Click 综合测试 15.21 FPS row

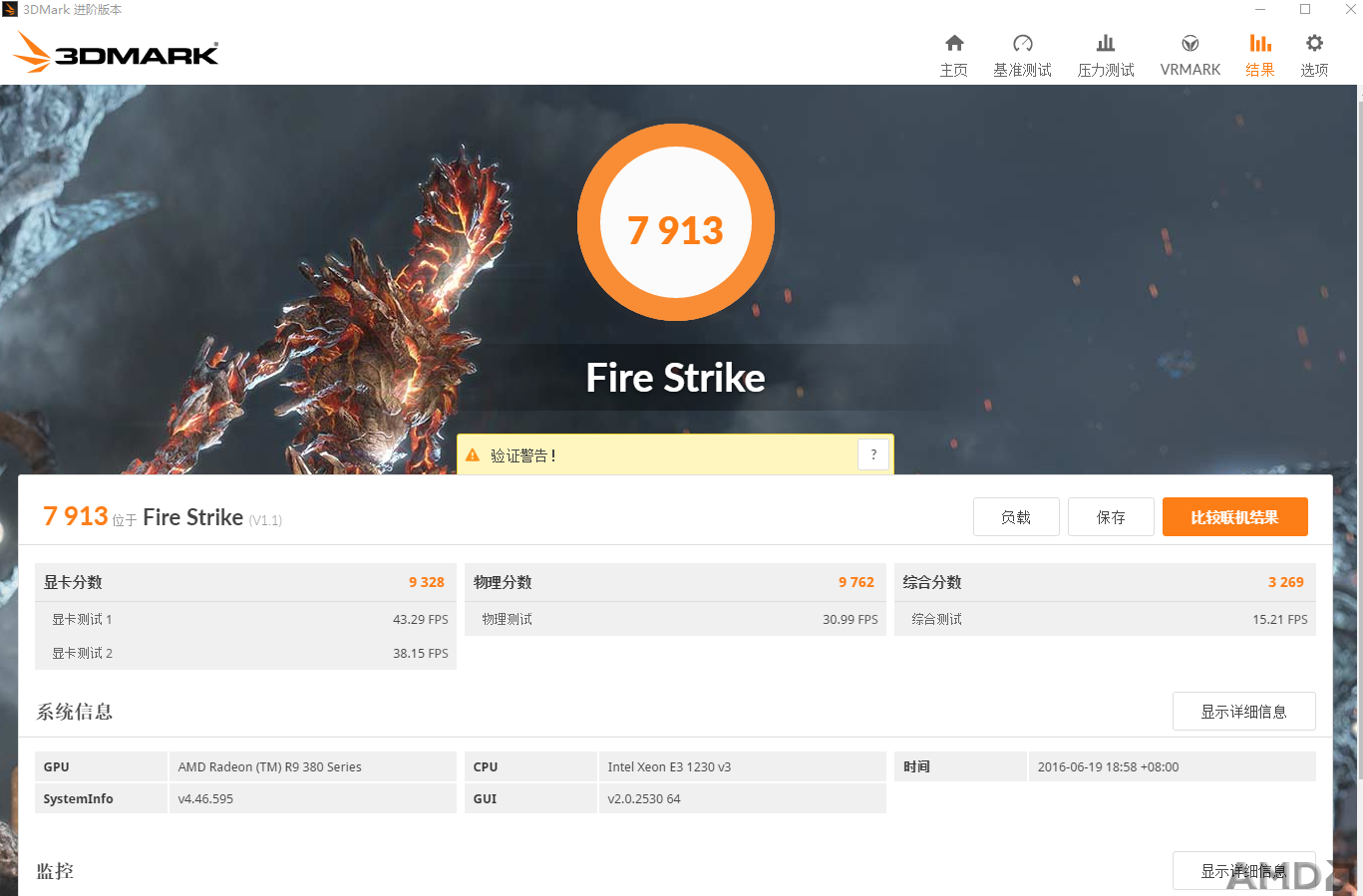click(1105, 619)
